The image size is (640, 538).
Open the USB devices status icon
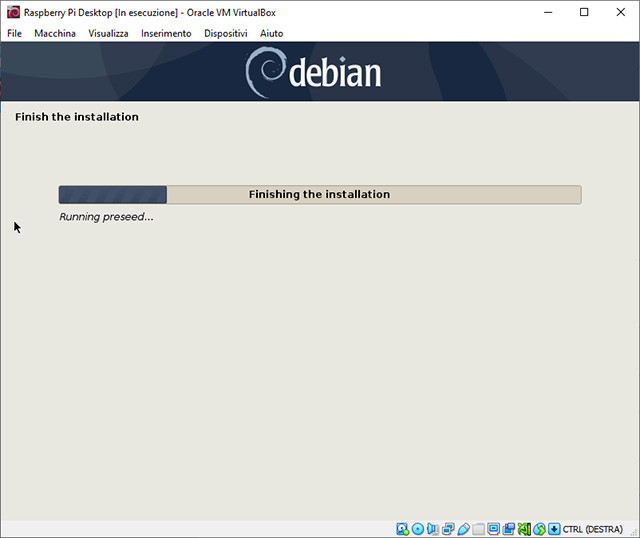[x=463, y=528]
